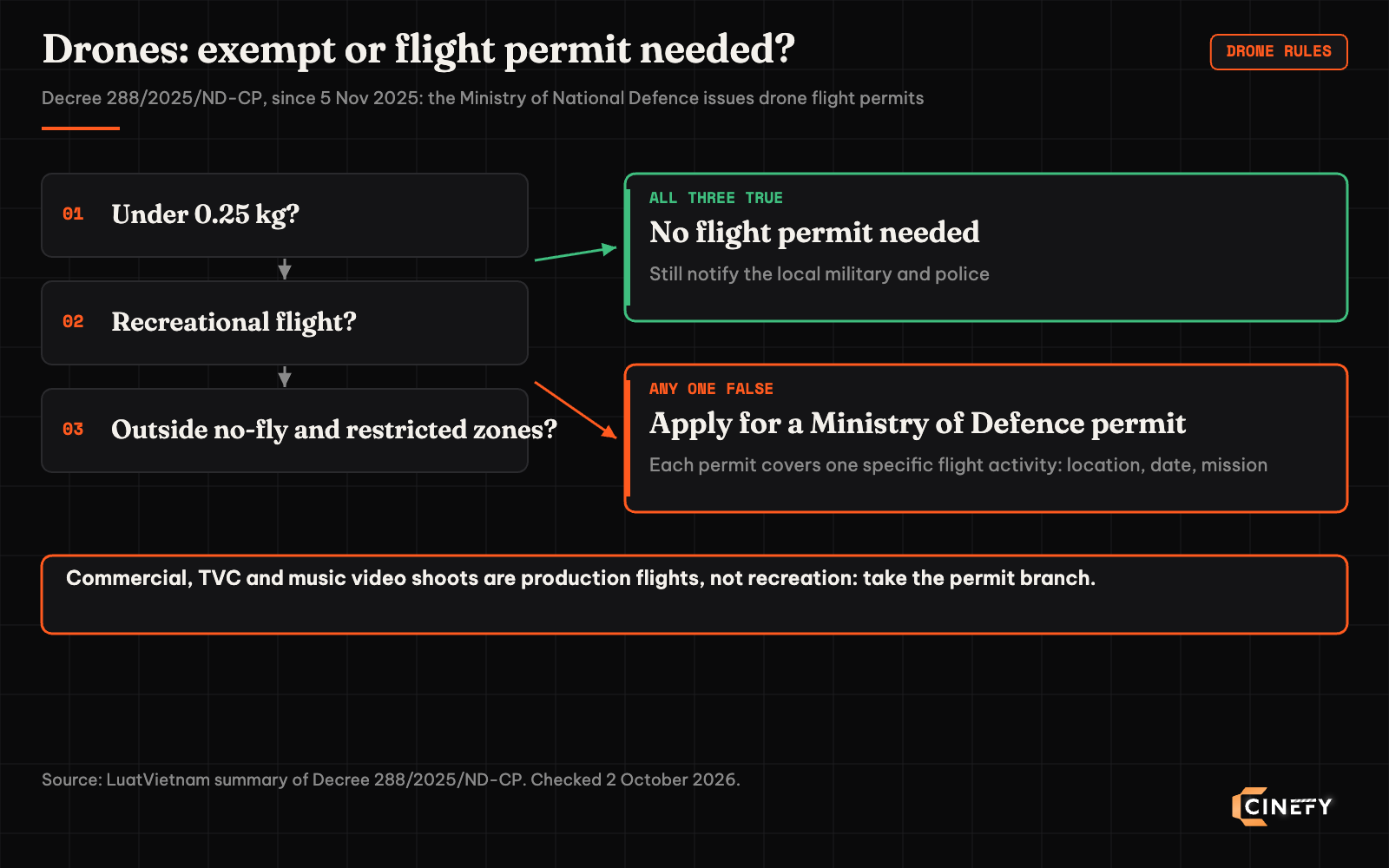1389x868 pixels.
Task: Click the step number 01 label
Action: [73, 214]
